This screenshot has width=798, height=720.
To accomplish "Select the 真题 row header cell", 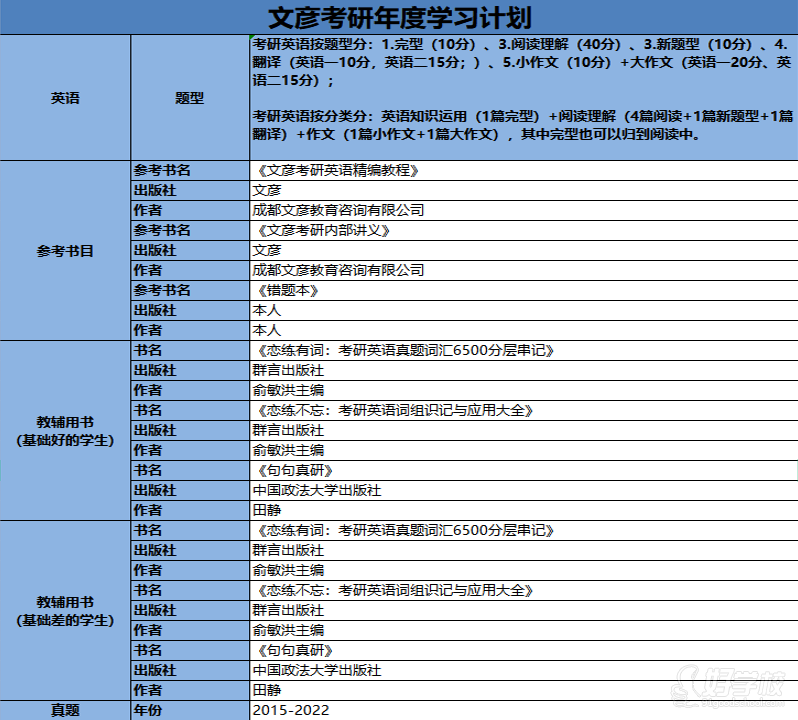I will coord(65,710).
